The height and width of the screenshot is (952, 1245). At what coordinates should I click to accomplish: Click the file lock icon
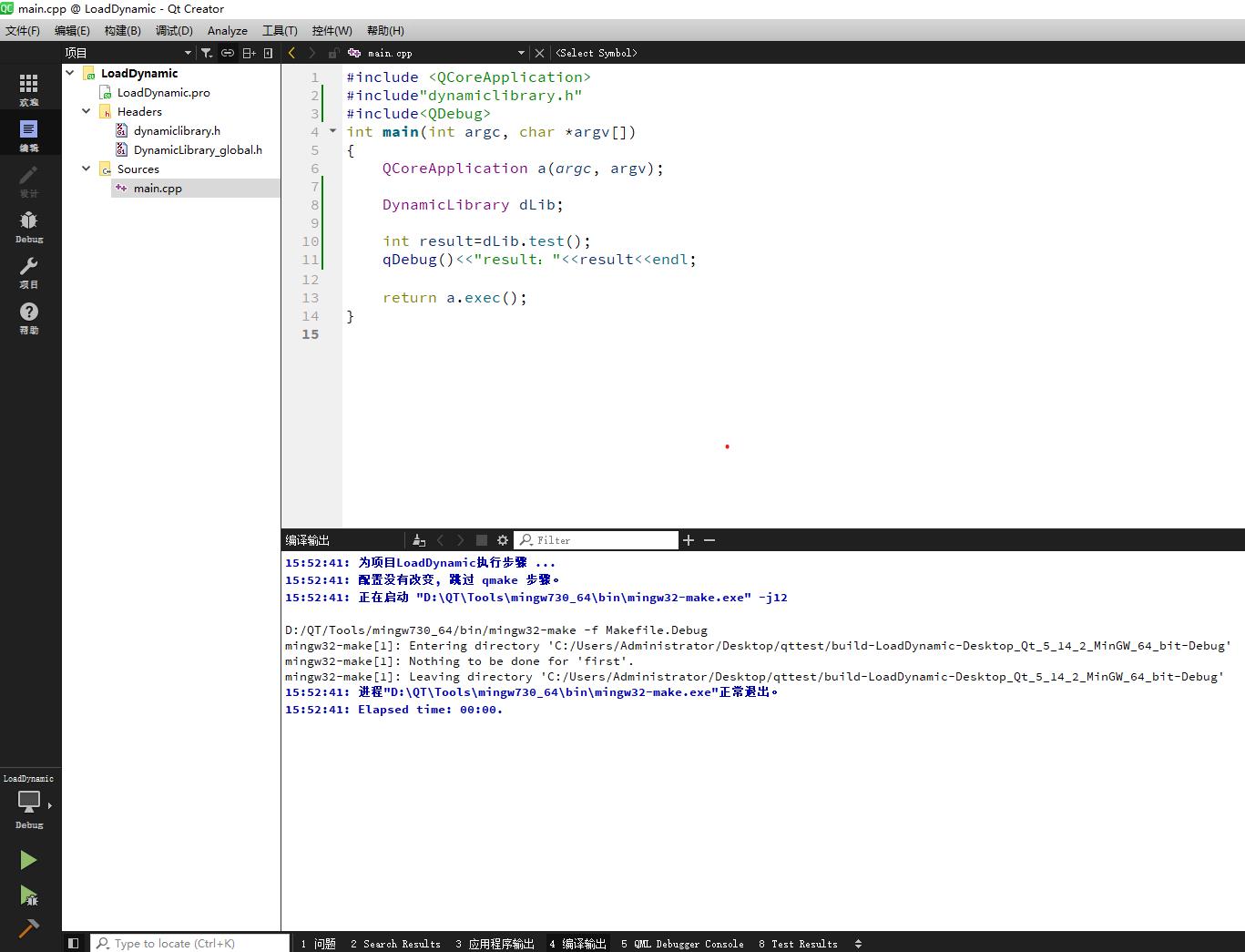333,53
